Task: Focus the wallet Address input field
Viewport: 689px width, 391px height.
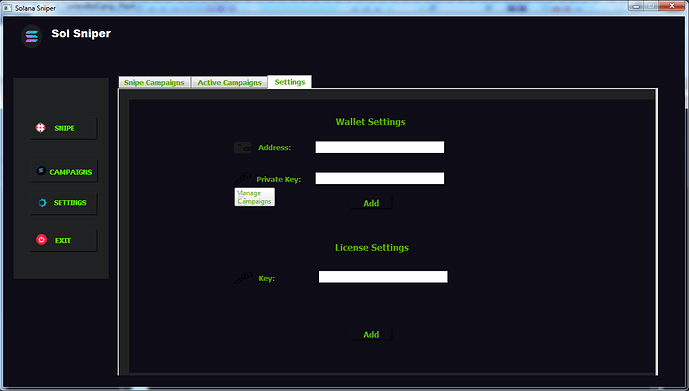Action: point(380,147)
